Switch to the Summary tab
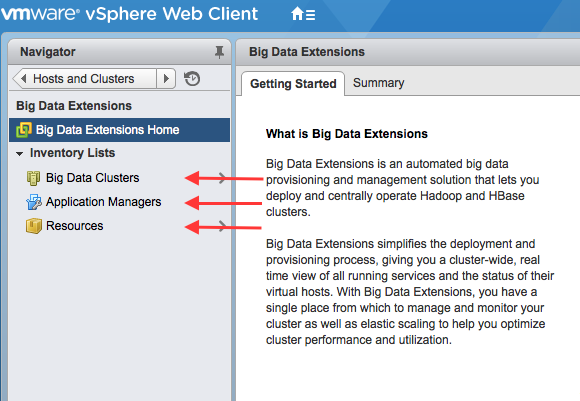 click(x=378, y=83)
